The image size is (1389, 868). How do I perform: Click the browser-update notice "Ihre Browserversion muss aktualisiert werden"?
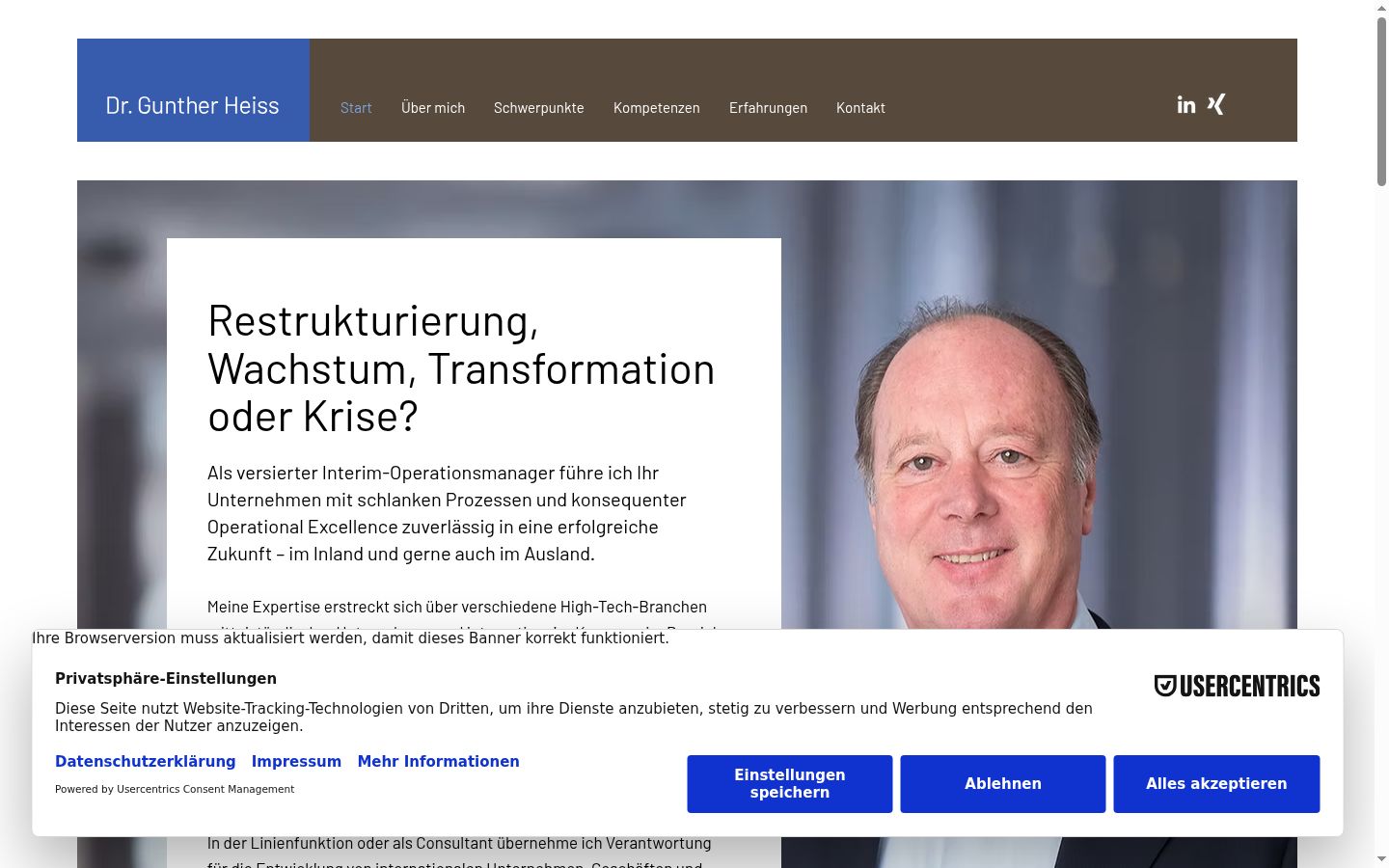[350, 638]
